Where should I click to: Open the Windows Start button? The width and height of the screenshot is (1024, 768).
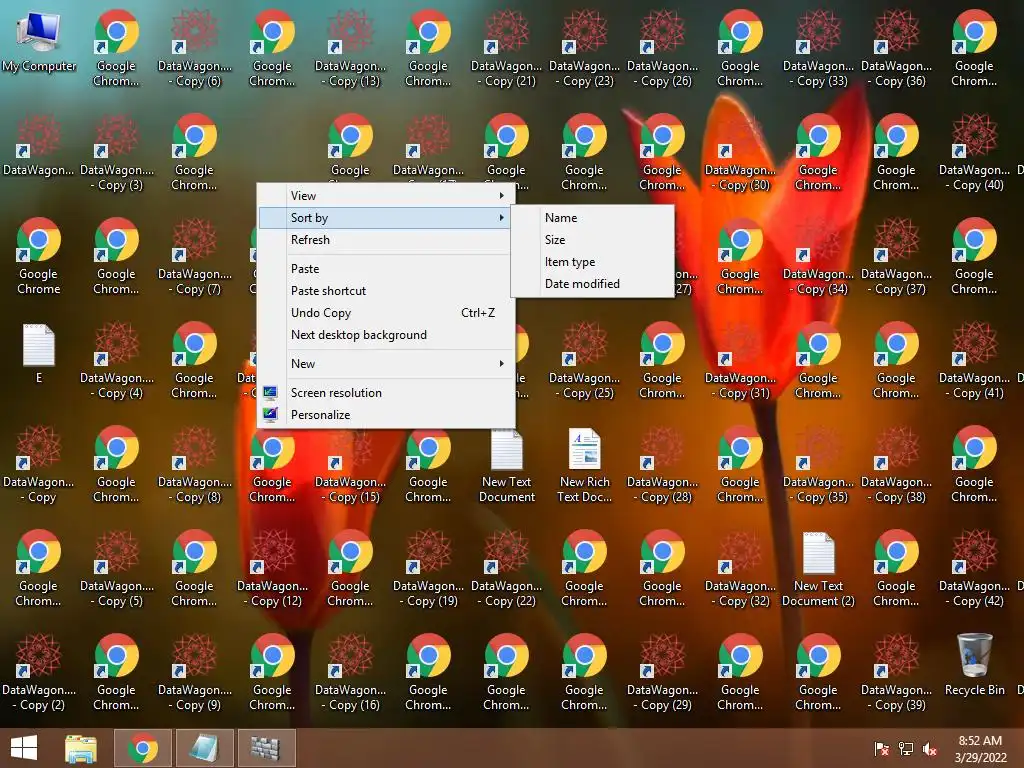pyautogui.click(x=24, y=748)
